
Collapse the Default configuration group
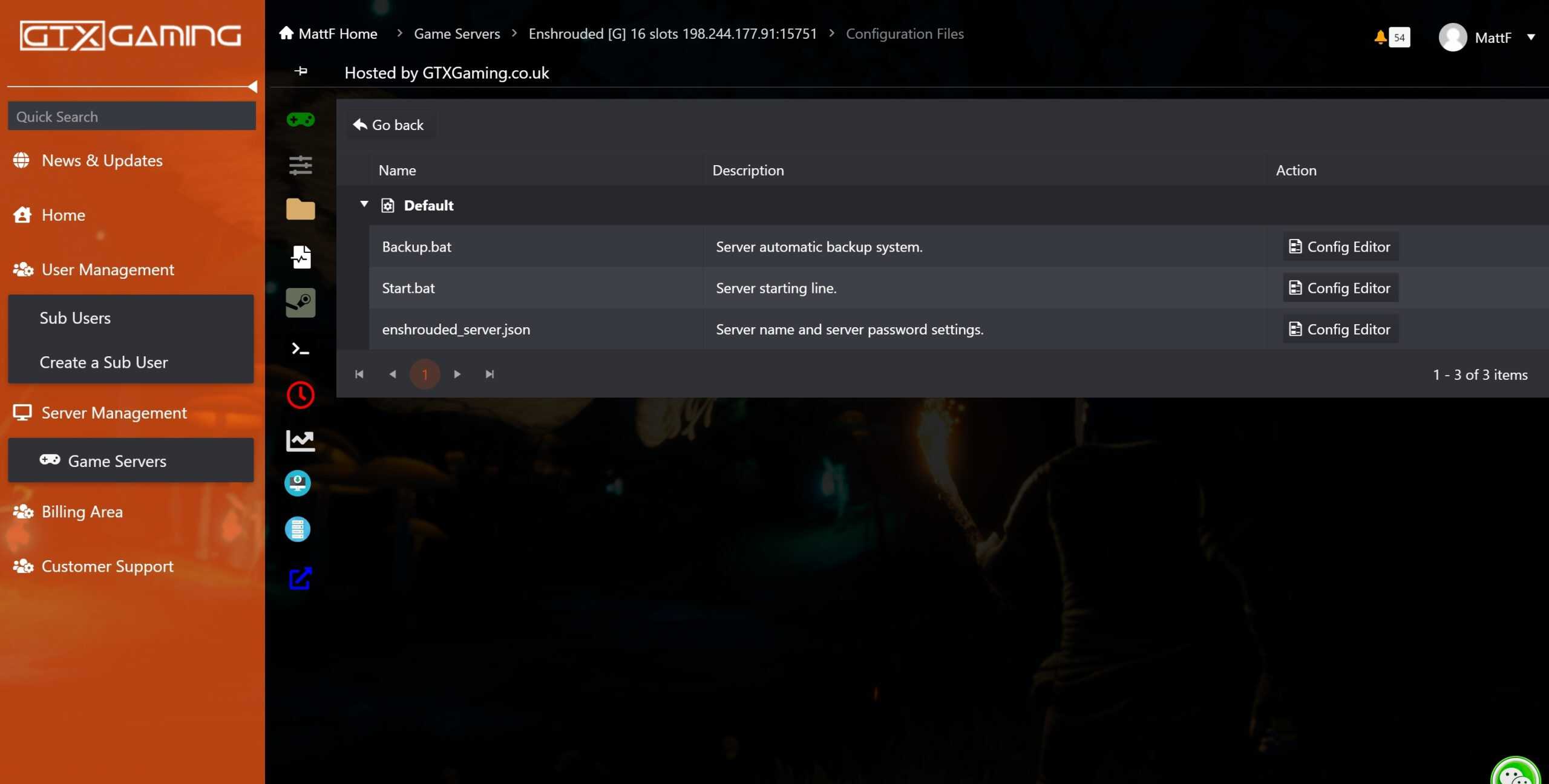(x=364, y=204)
